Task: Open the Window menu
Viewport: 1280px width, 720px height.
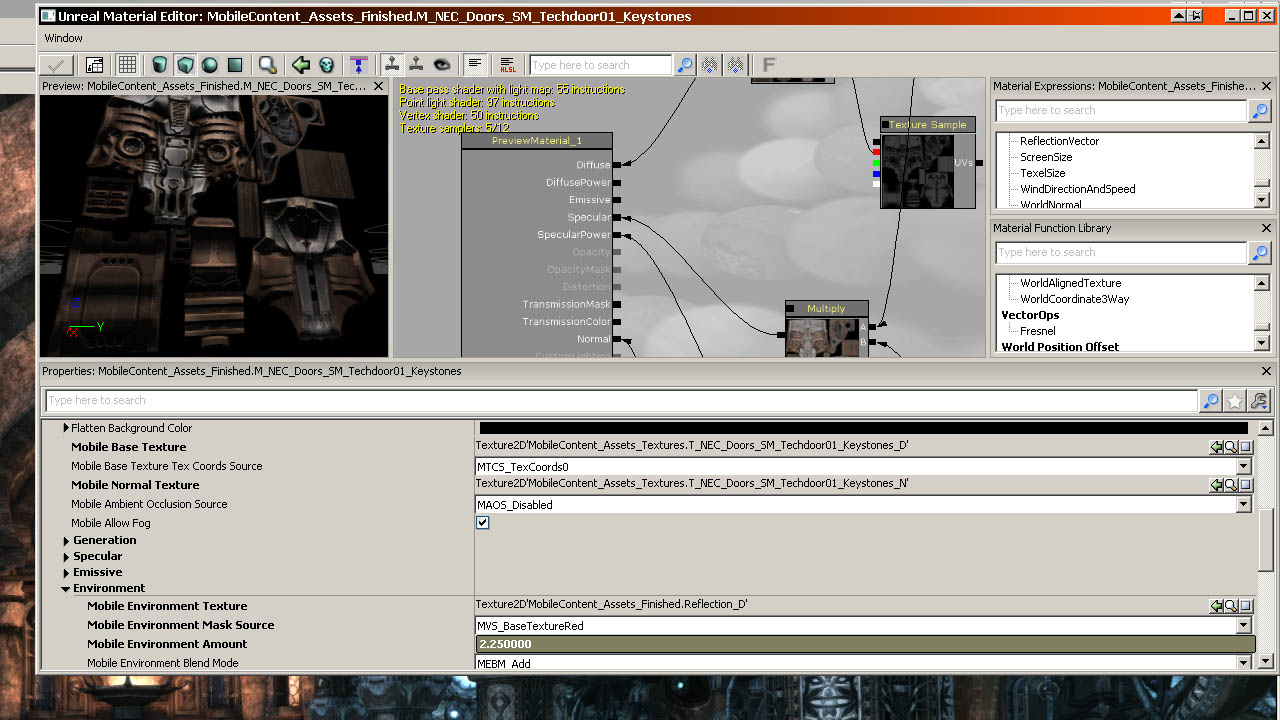Action: coord(63,38)
